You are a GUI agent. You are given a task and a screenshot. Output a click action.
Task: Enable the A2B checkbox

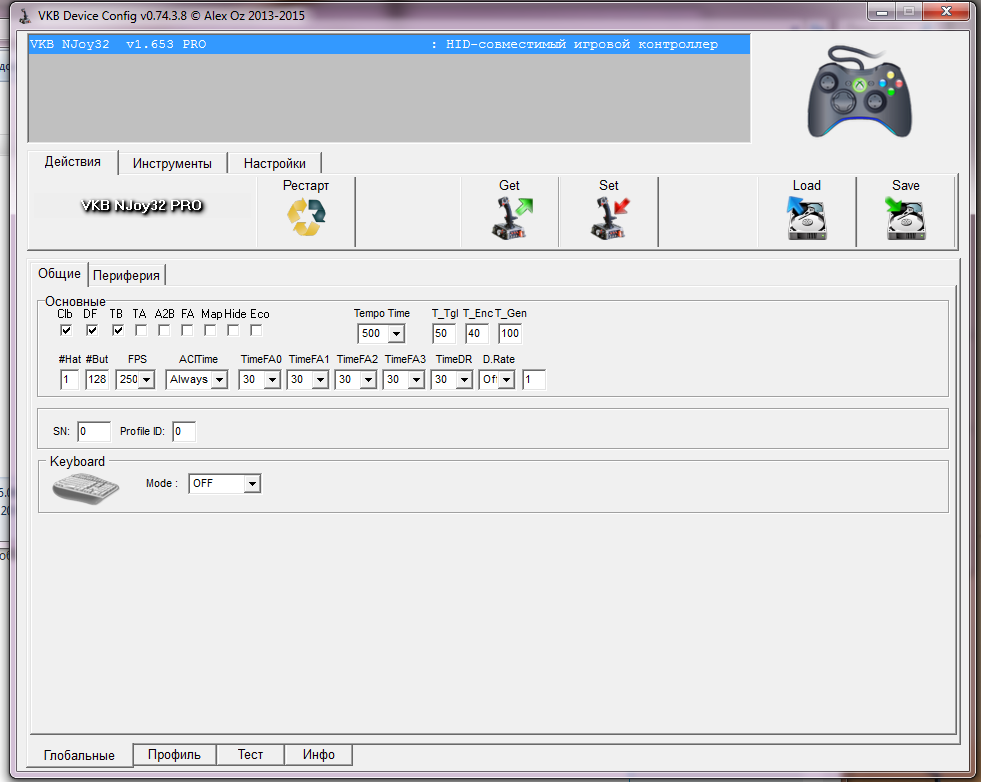click(x=164, y=330)
